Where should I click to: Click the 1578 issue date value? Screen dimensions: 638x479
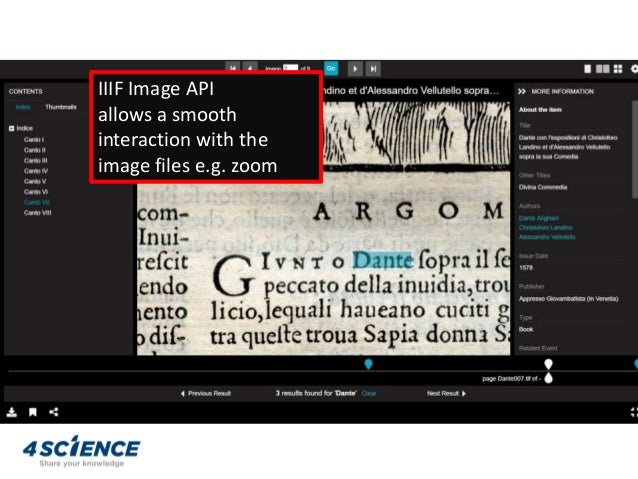coord(526,268)
